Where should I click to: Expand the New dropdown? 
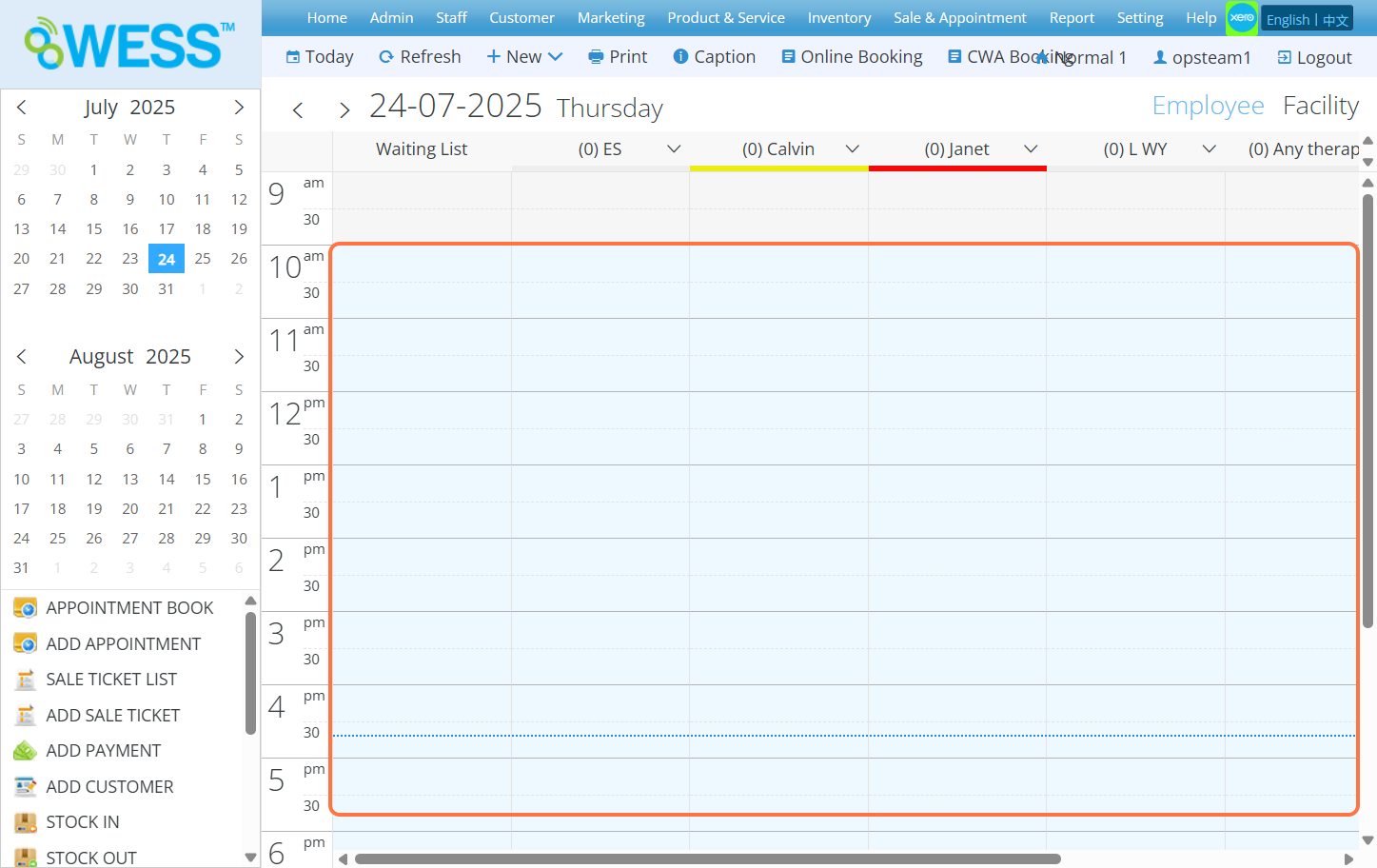[x=556, y=57]
